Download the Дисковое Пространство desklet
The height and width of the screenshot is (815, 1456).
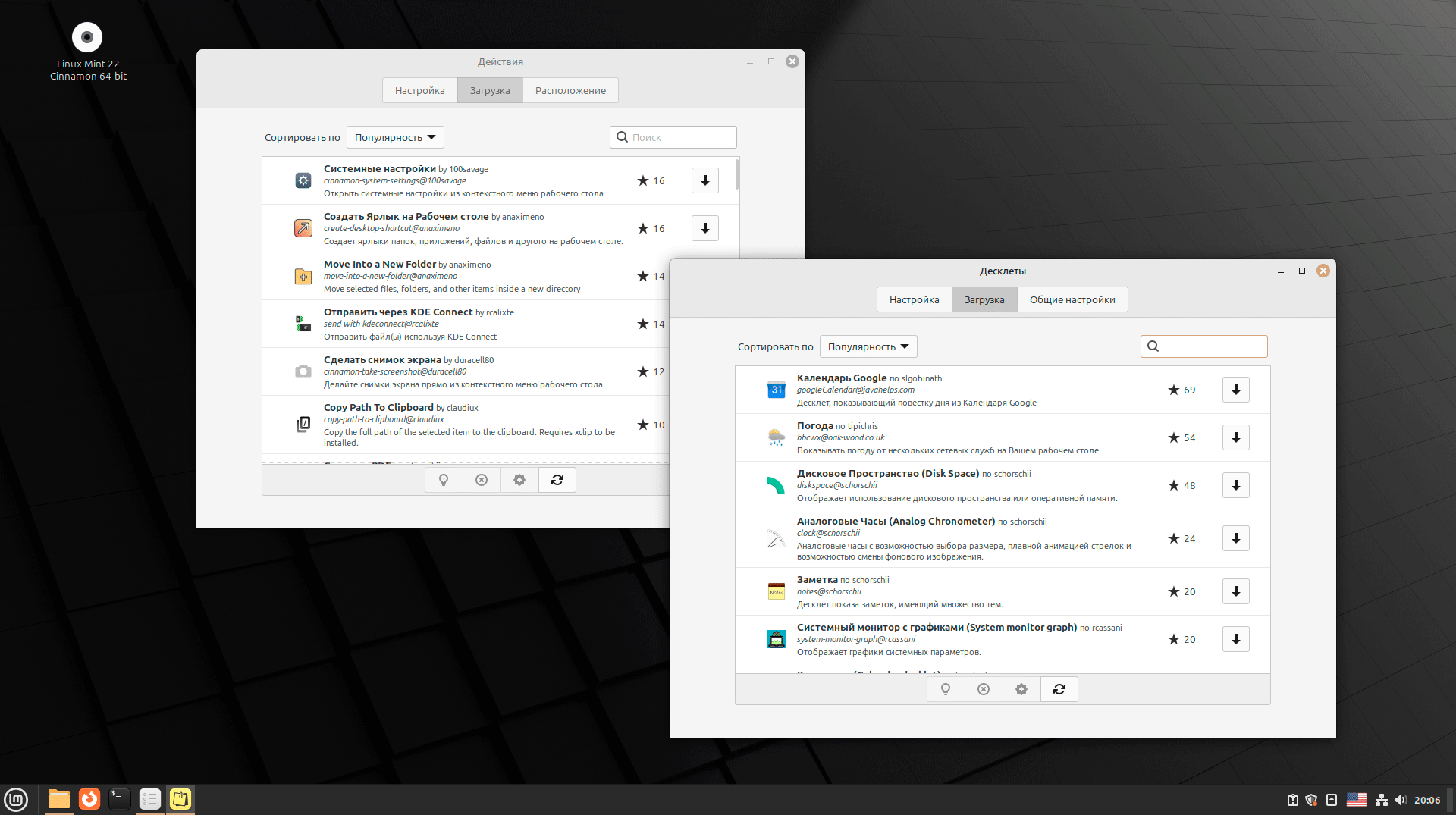[1236, 485]
